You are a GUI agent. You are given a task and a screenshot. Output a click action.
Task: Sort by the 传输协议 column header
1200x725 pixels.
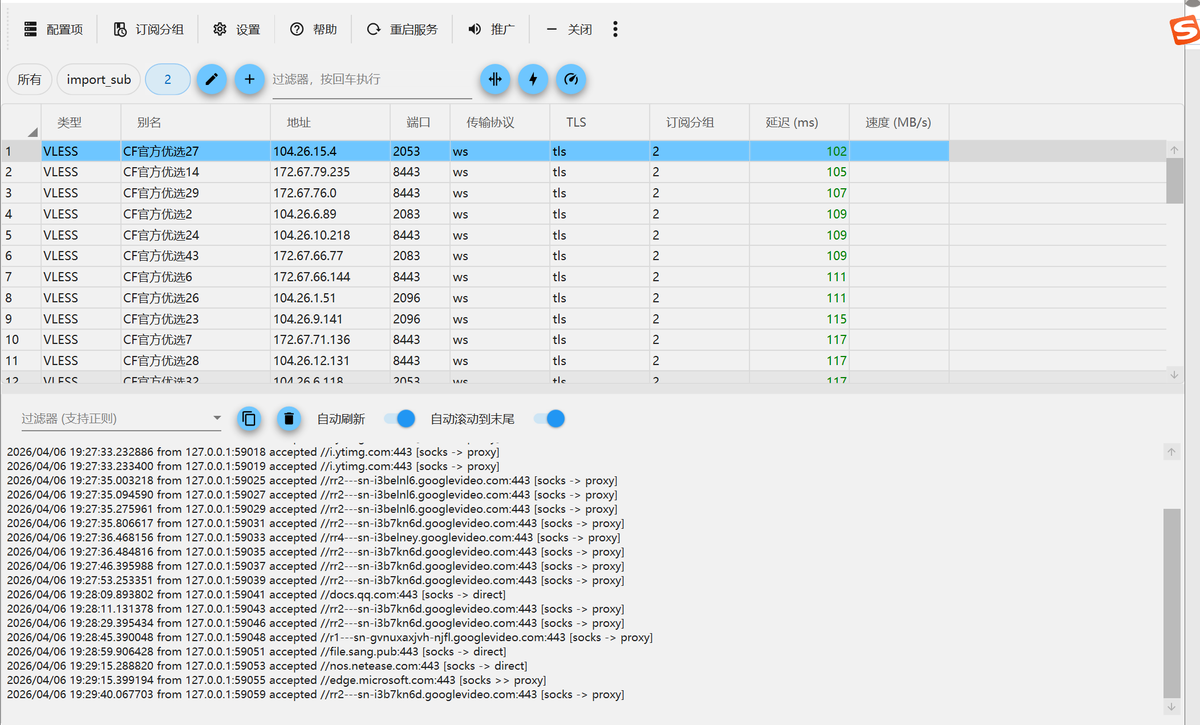tap(500, 122)
